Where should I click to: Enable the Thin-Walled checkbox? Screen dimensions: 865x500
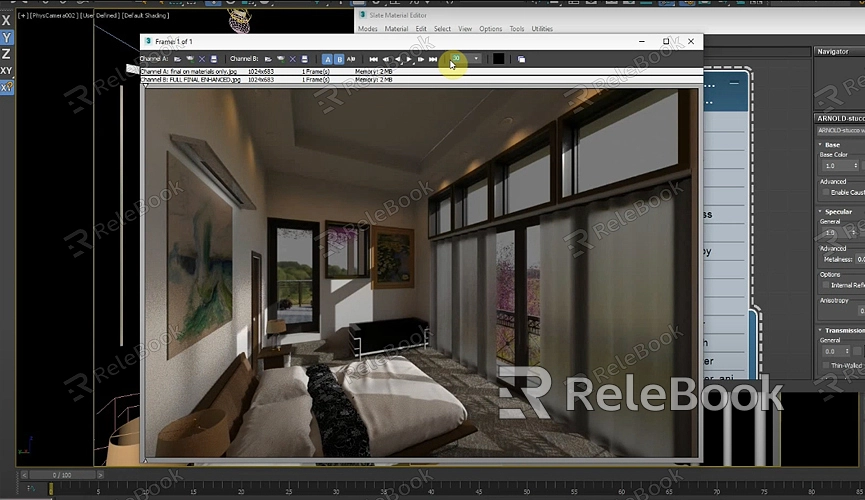[x=826, y=365]
